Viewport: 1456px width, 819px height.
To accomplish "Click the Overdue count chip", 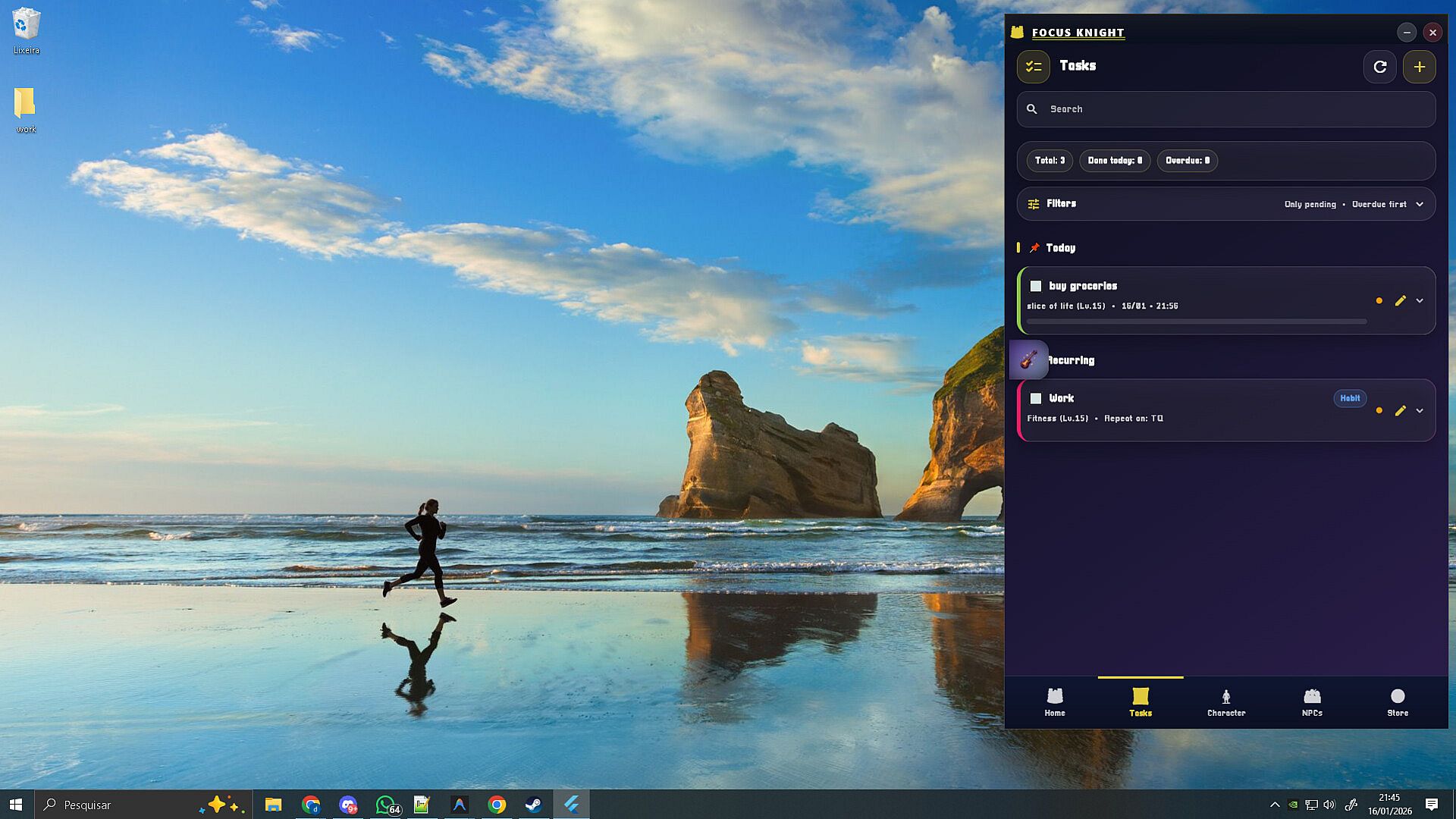I will [1187, 161].
